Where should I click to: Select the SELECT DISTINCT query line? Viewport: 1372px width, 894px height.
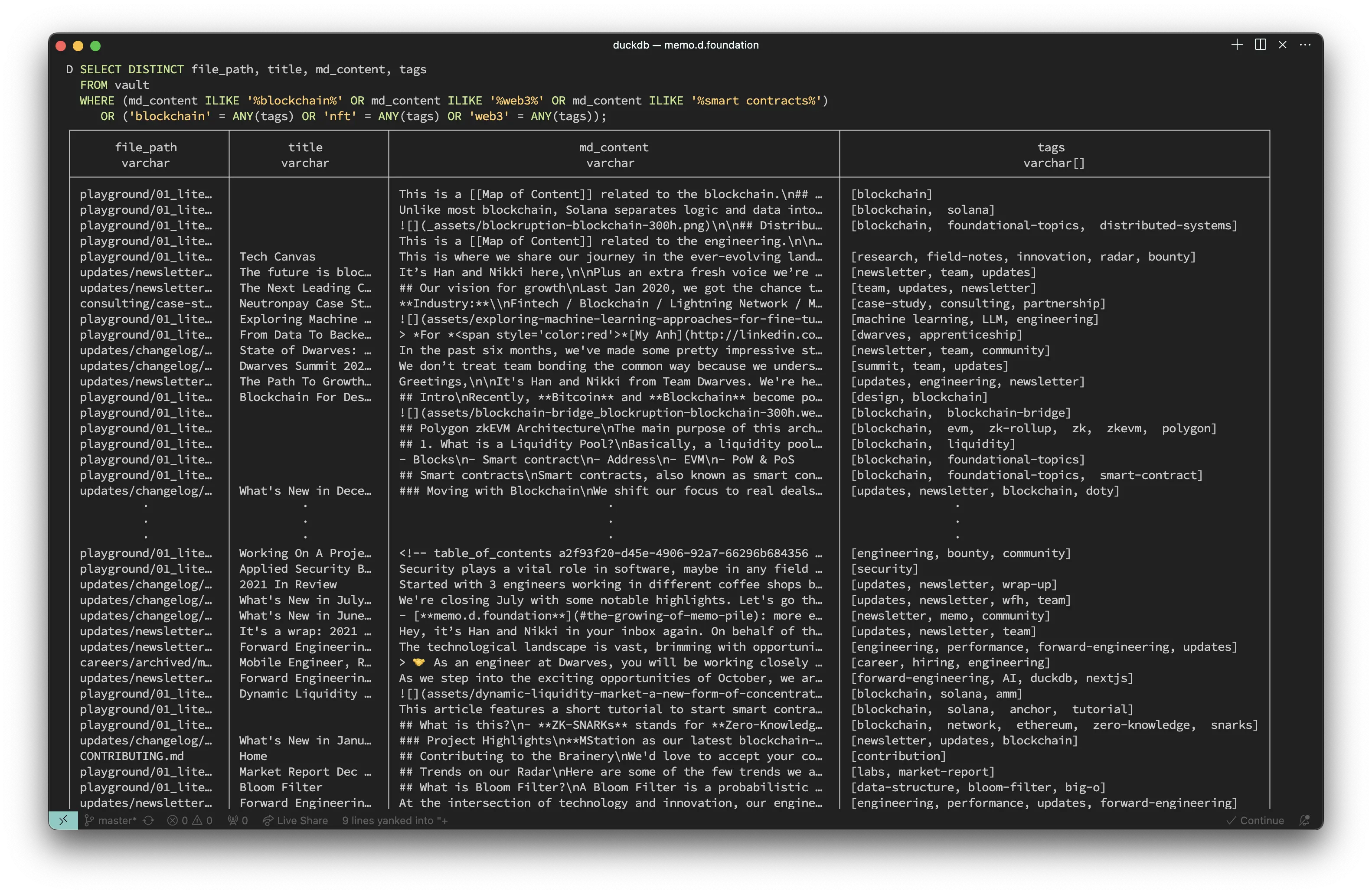click(253, 69)
